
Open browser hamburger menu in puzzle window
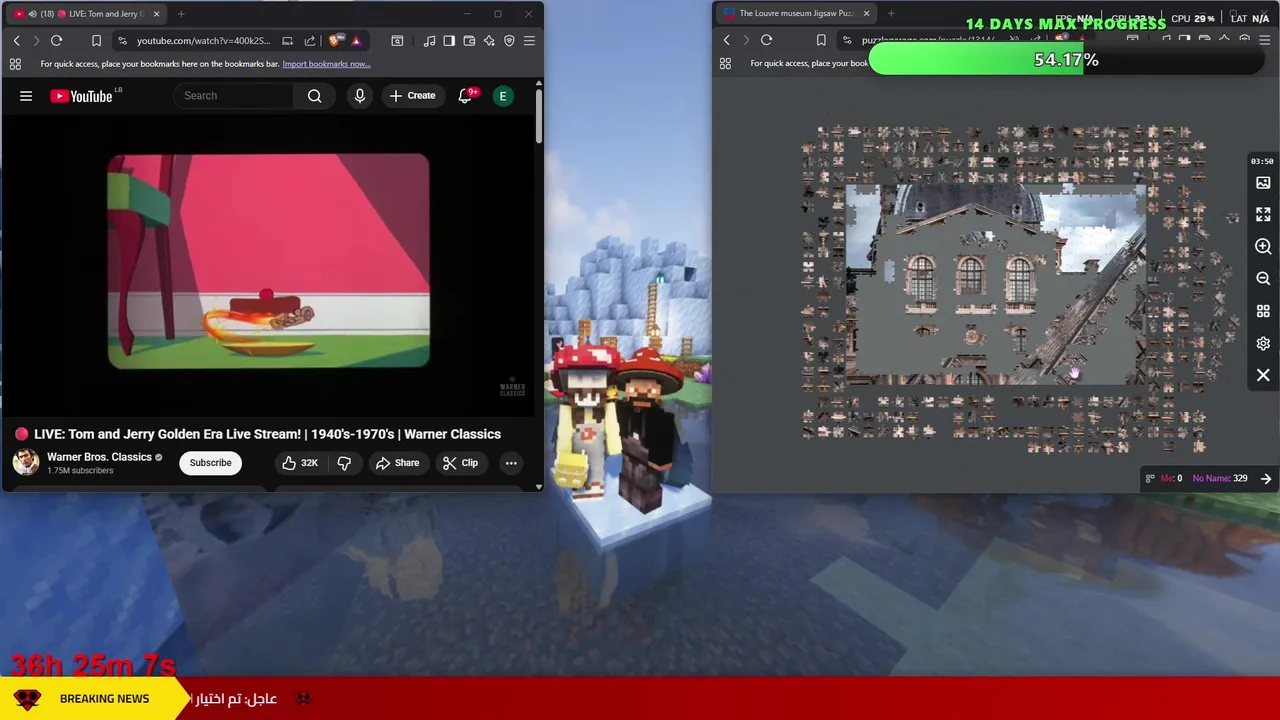(x=1264, y=41)
